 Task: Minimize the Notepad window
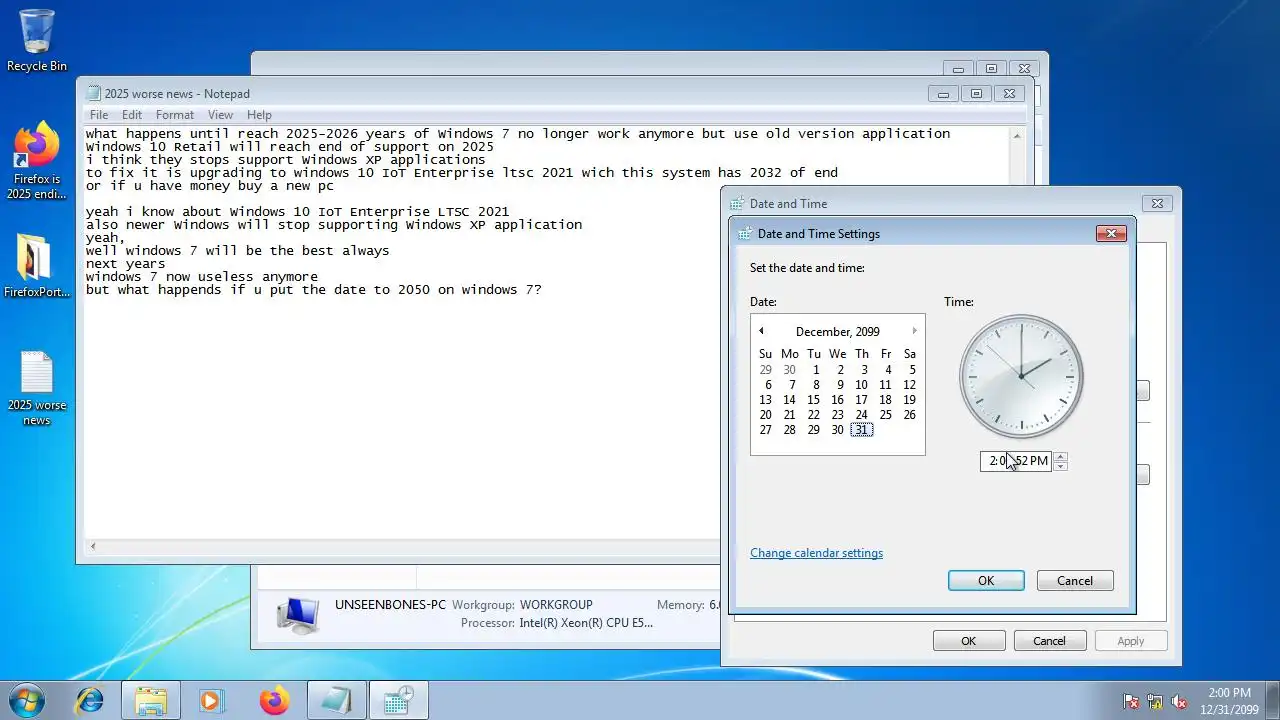click(x=943, y=94)
